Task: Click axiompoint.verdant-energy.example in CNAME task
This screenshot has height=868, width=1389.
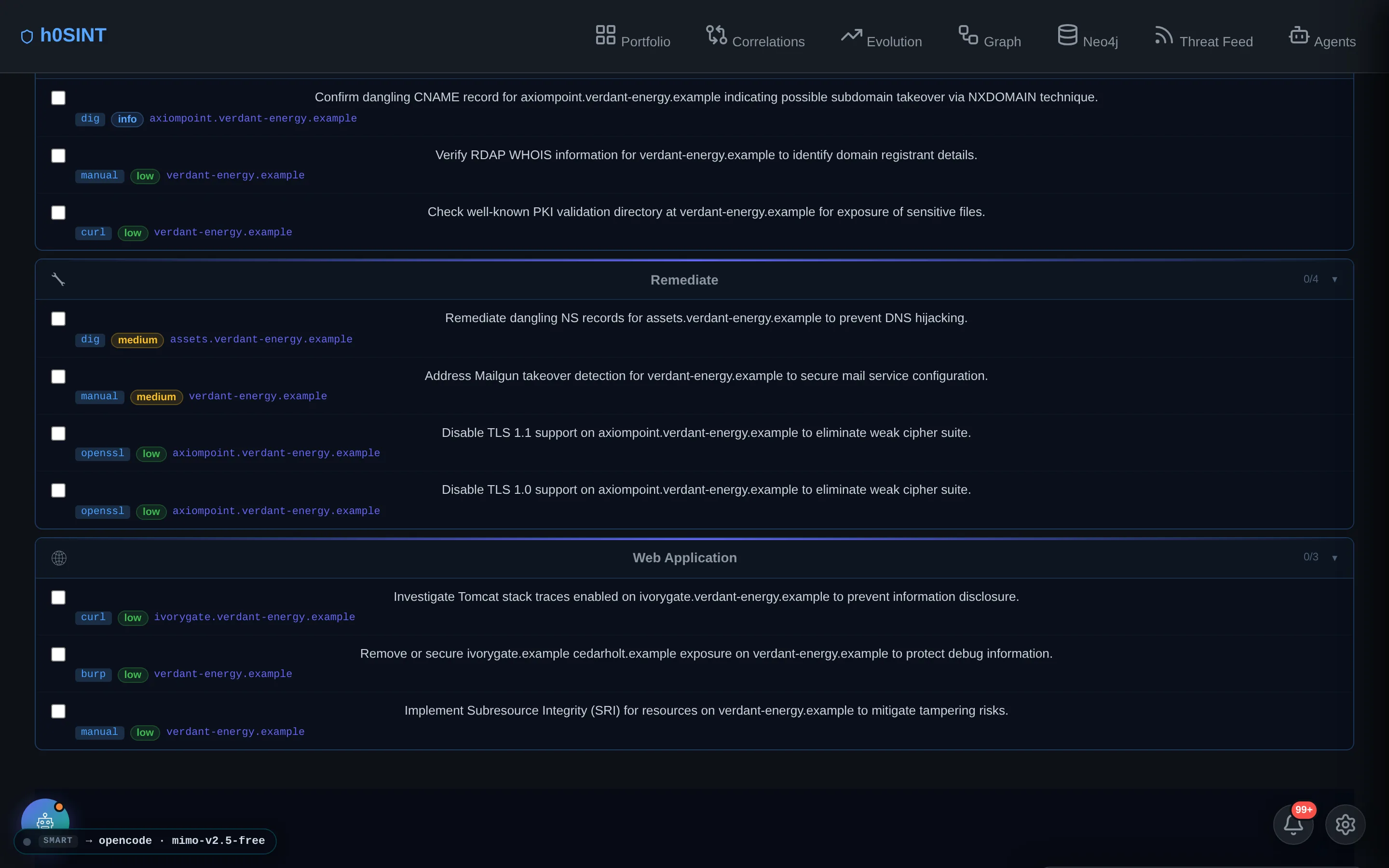Action: [253, 118]
